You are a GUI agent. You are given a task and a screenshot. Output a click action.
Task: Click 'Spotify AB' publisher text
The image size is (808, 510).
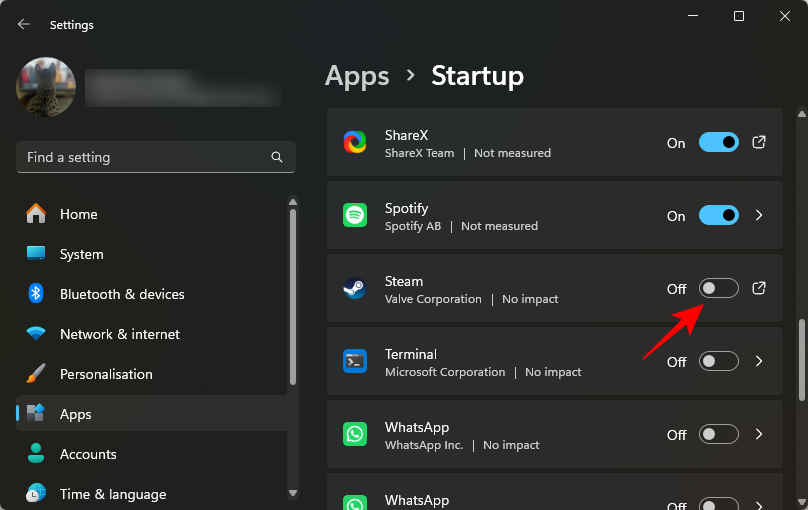413,226
